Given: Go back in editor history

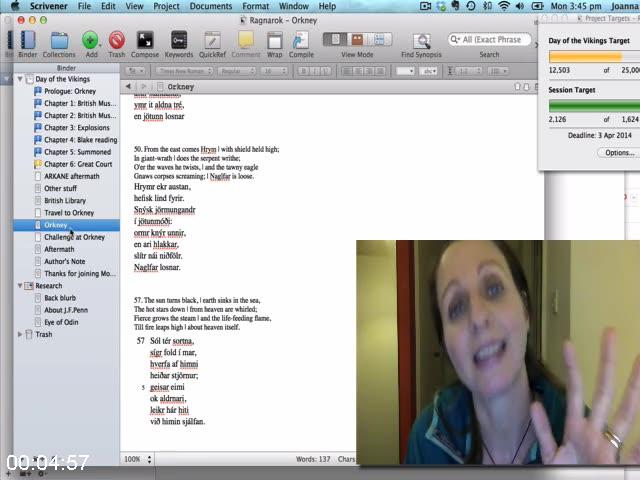Looking at the screenshot, I should pyautogui.click(x=129, y=86).
